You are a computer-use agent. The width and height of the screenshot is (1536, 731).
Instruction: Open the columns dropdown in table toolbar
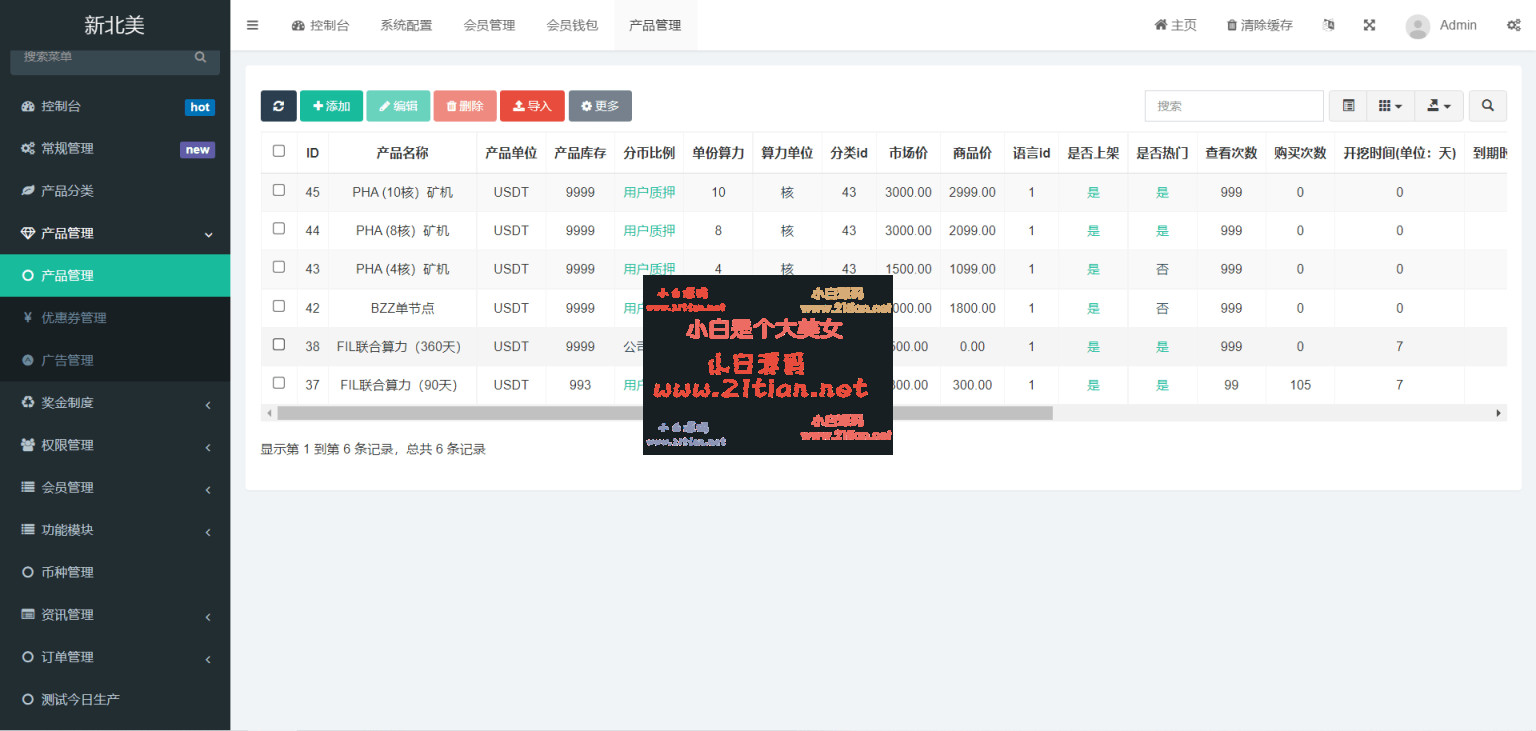pos(1390,106)
